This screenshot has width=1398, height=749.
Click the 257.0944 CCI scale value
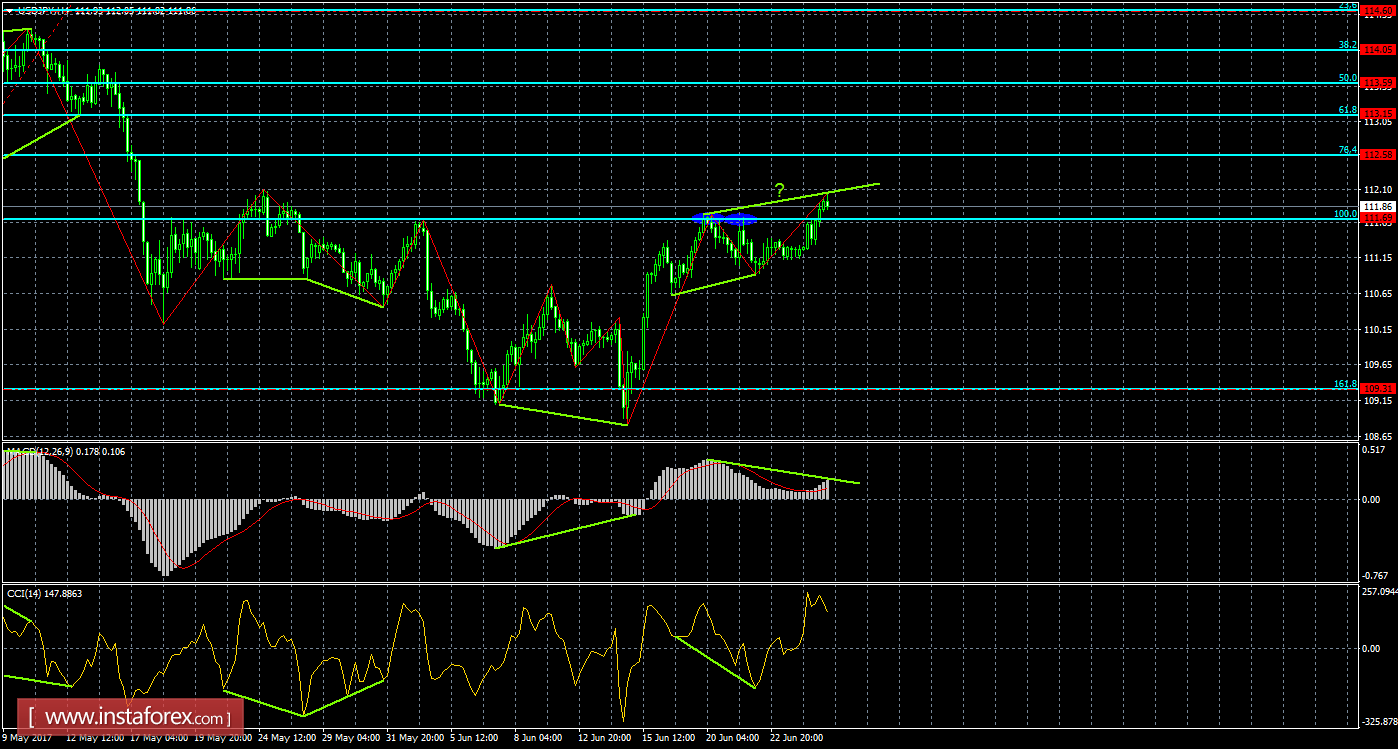pyautogui.click(x=1380, y=593)
